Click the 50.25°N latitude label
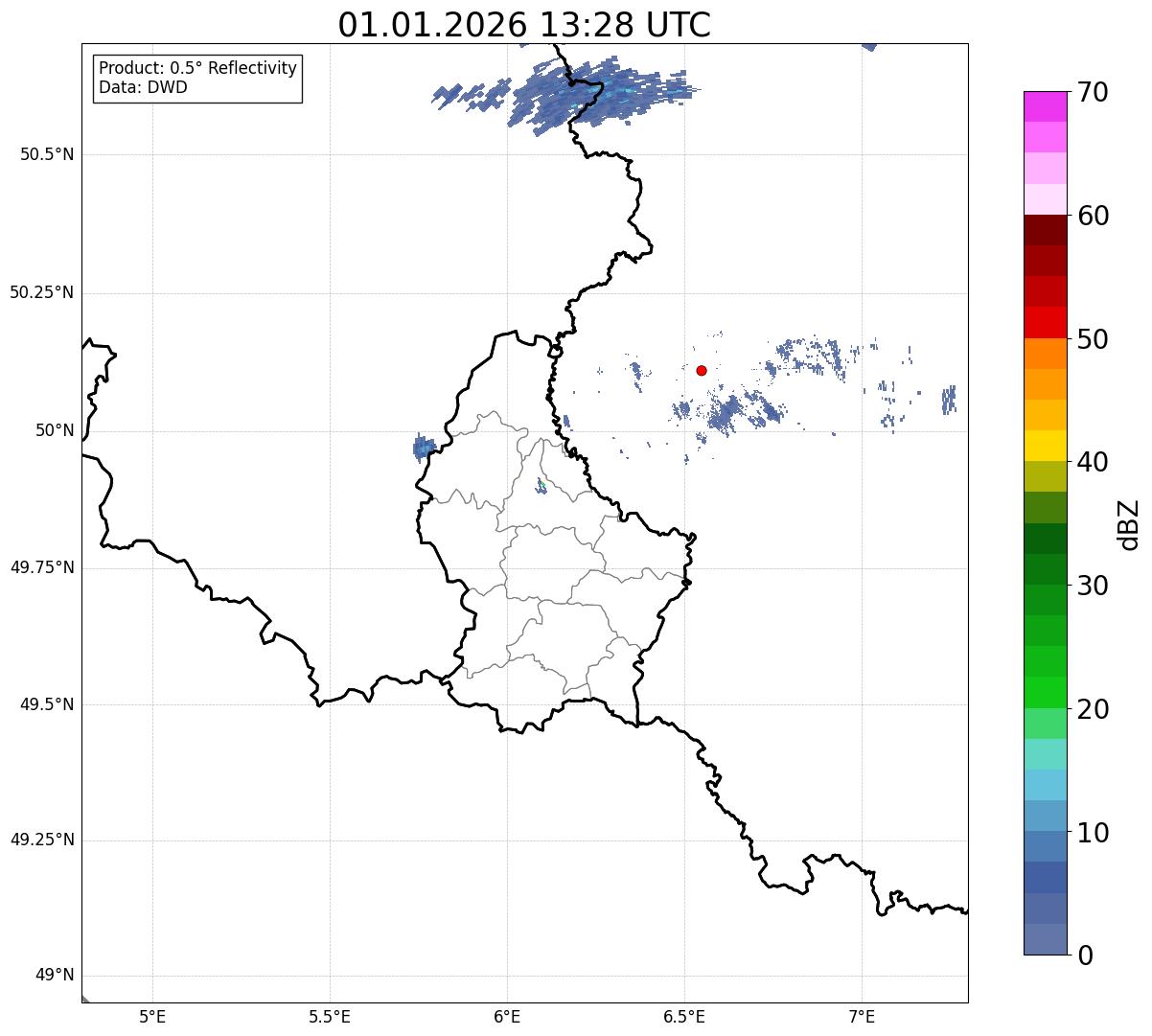 point(41,292)
